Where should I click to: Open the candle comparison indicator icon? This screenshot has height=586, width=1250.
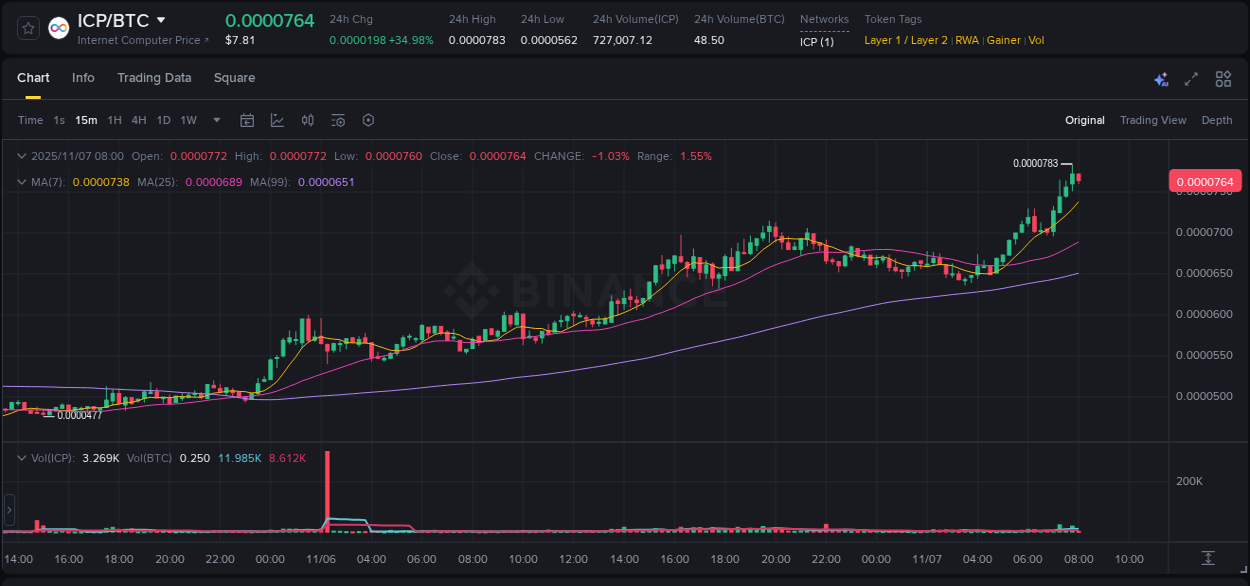tap(308, 120)
